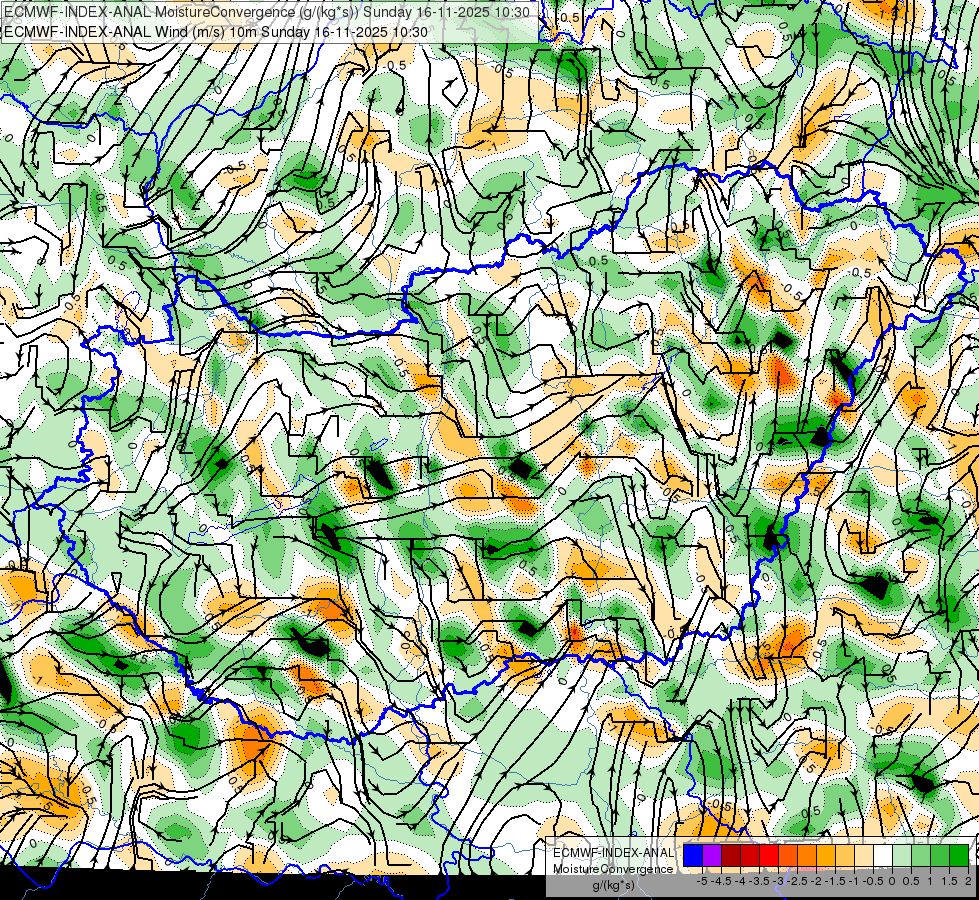
Task: Pick the legend swatch between -4.5 and -4
Action: pyautogui.click(x=731, y=855)
